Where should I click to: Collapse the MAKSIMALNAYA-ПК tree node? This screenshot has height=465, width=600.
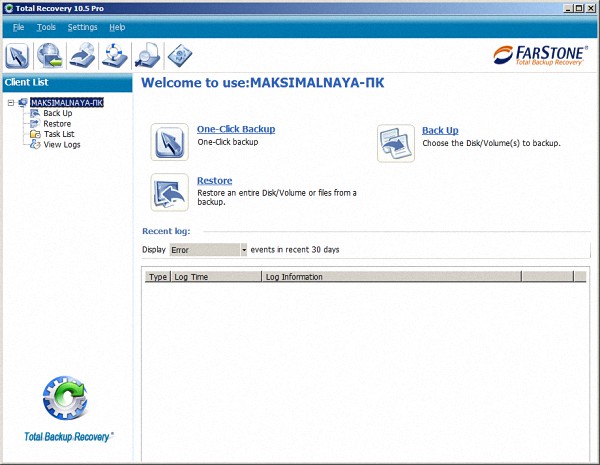(x=10, y=102)
